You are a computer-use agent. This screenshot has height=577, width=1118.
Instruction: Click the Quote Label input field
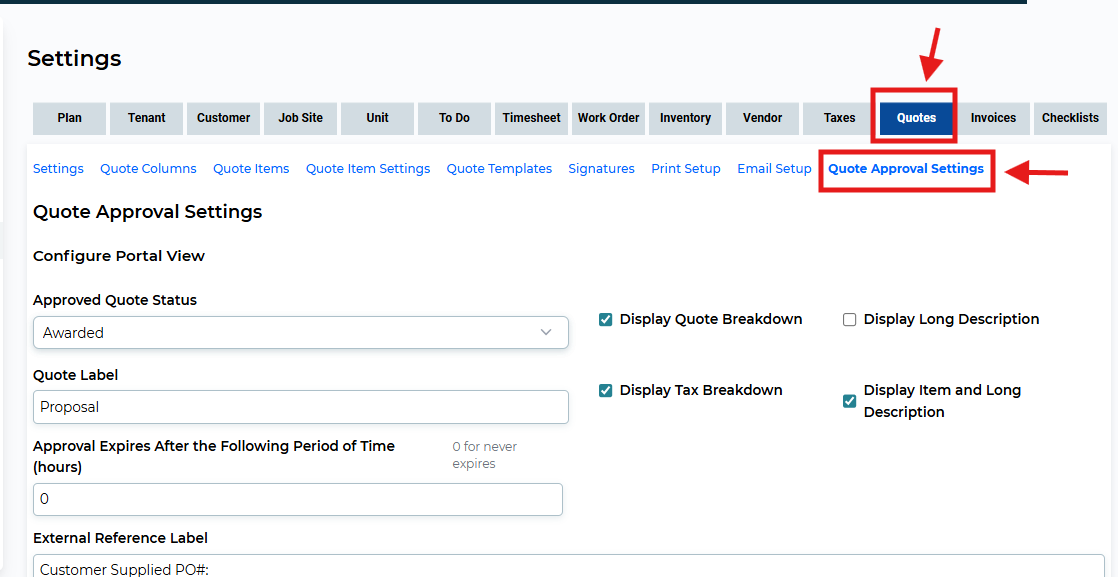(x=301, y=407)
